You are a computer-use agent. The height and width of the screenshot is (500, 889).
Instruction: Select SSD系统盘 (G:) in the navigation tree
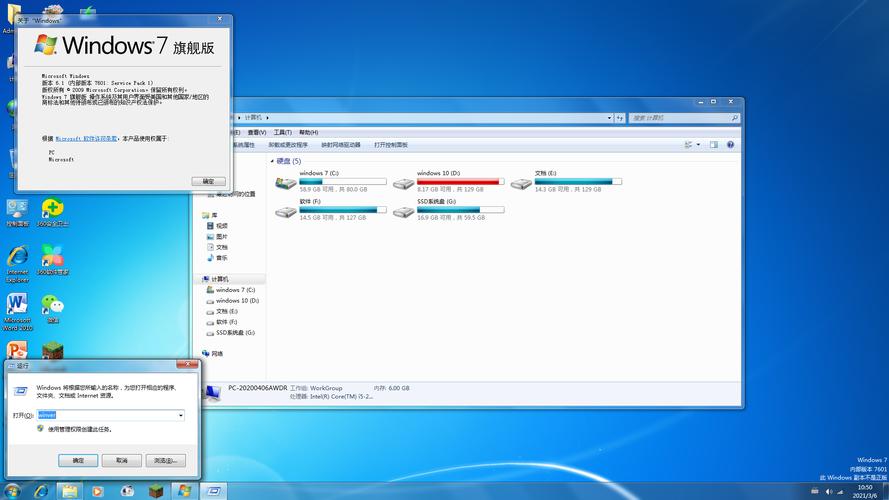coord(231,333)
